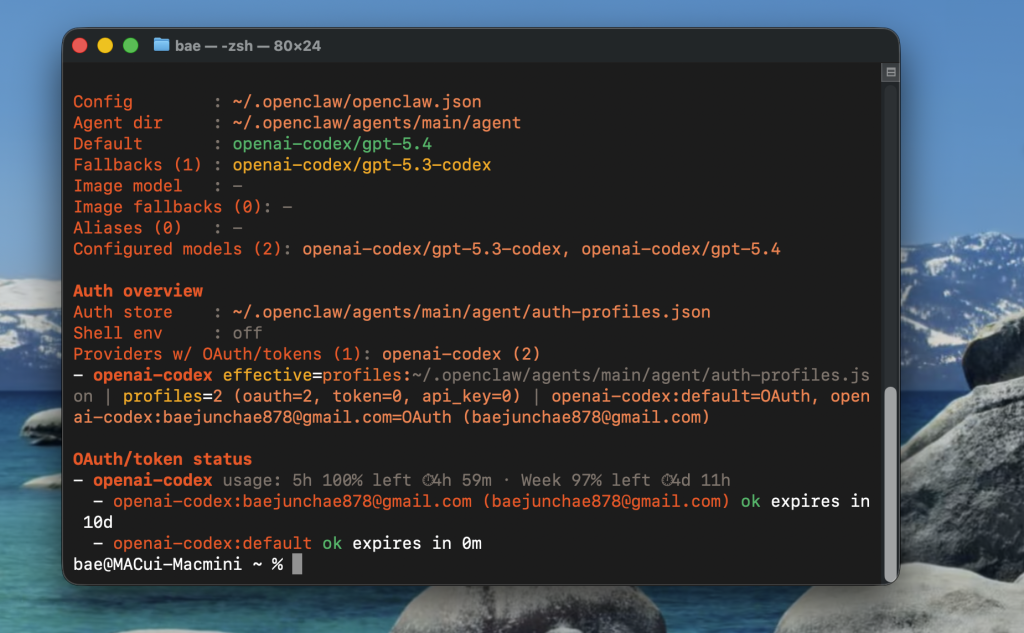Click the "off" value of Shell env
Image resolution: width=1024 pixels, height=633 pixels.
tap(247, 333)
